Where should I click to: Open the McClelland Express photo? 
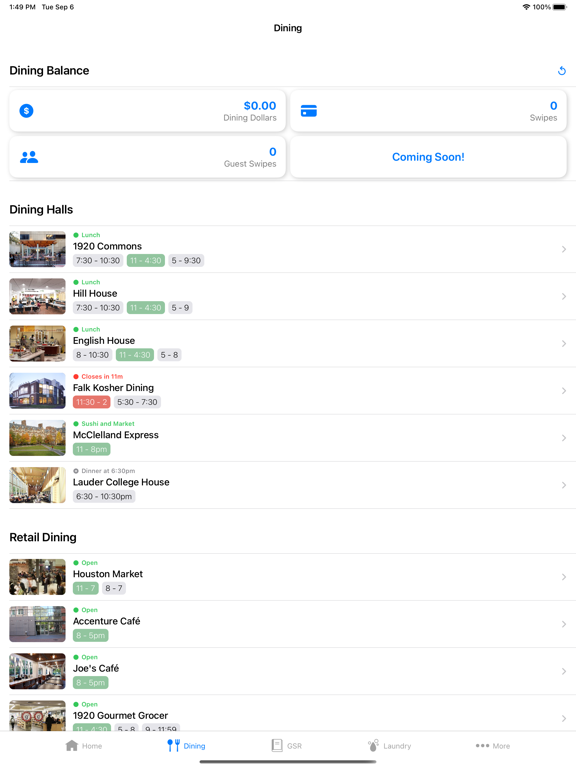click(x=37, y=438)
